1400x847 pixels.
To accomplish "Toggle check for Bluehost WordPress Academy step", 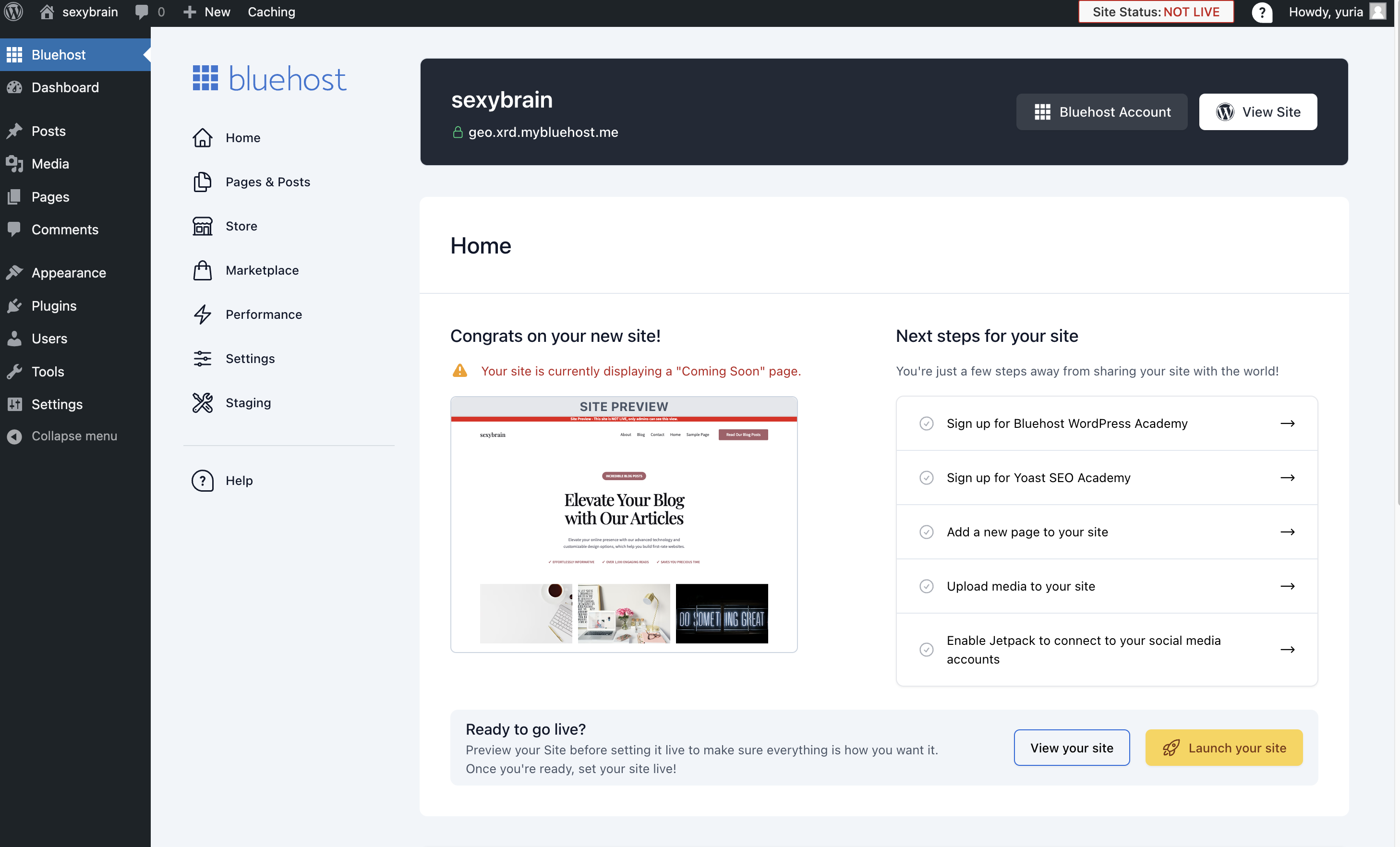I will pyautogui.click(x=926, y=423).
